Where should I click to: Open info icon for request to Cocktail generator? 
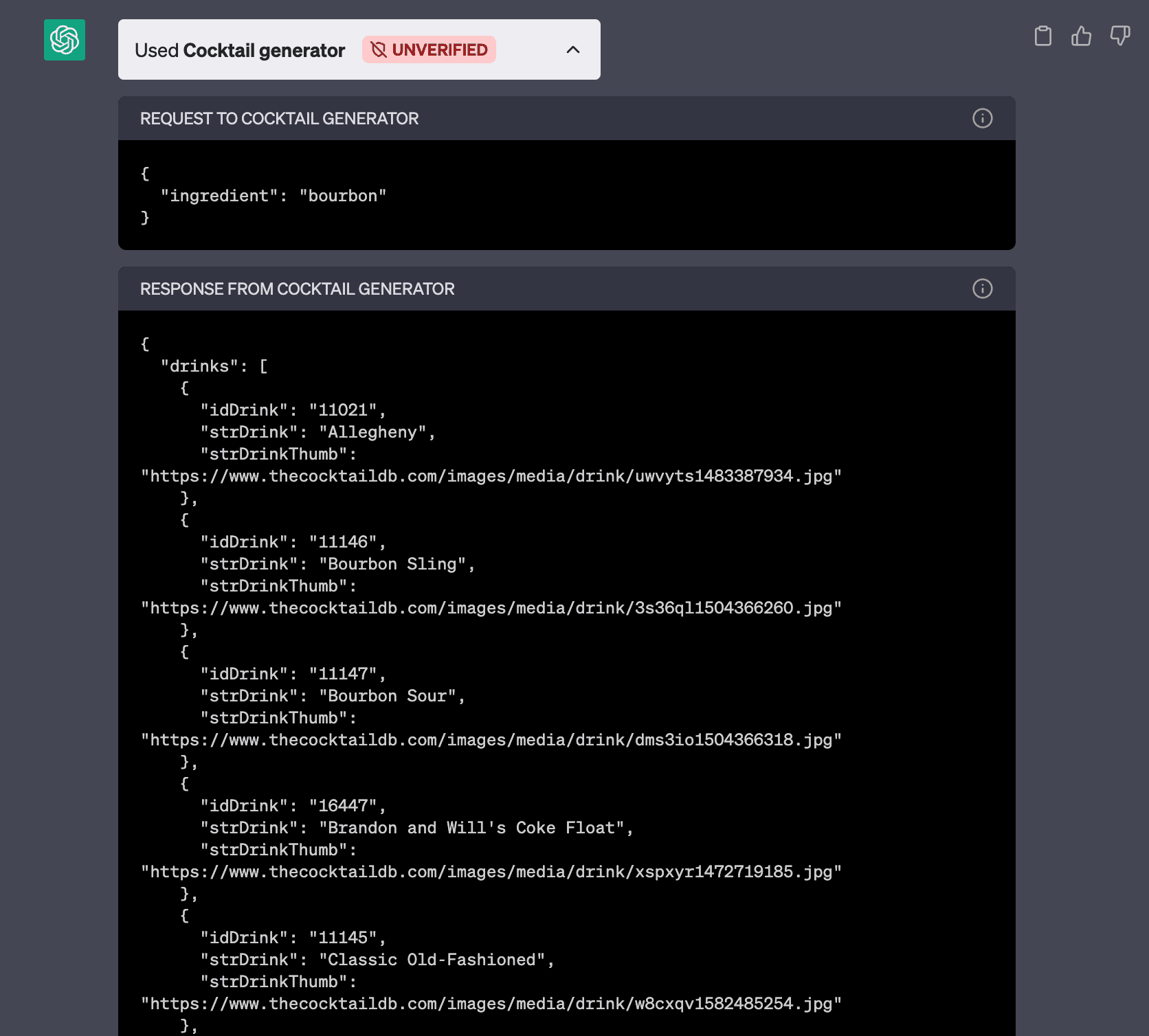coord(982,118)
